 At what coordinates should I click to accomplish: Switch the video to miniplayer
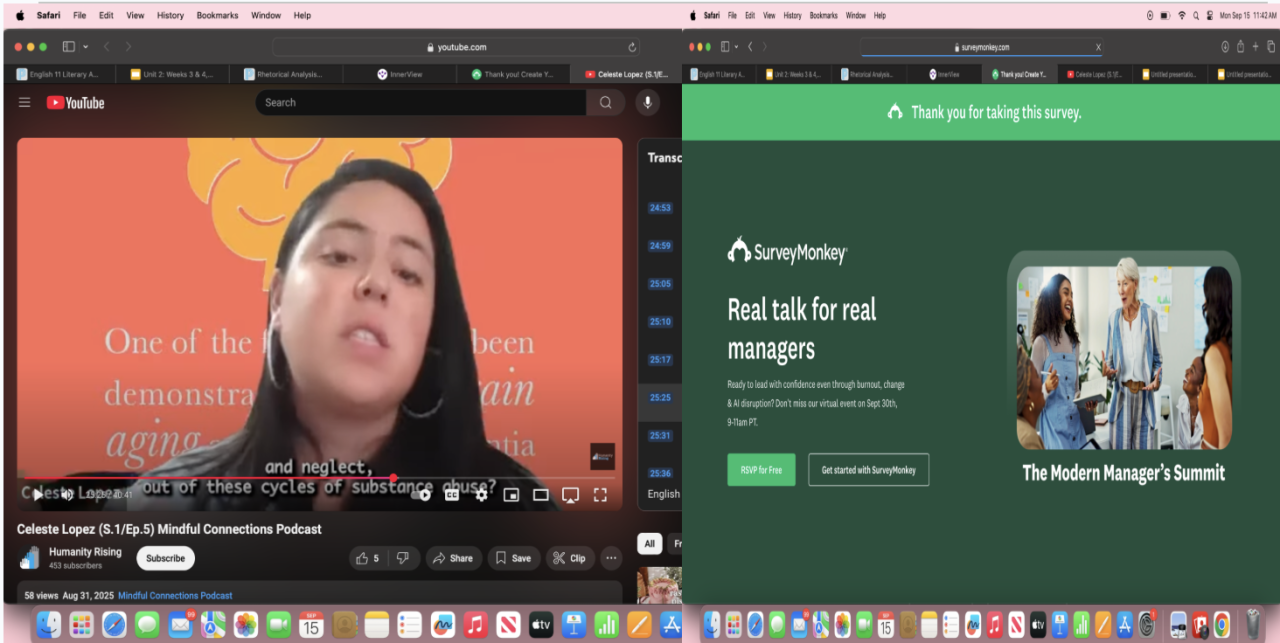coord(511,494)
